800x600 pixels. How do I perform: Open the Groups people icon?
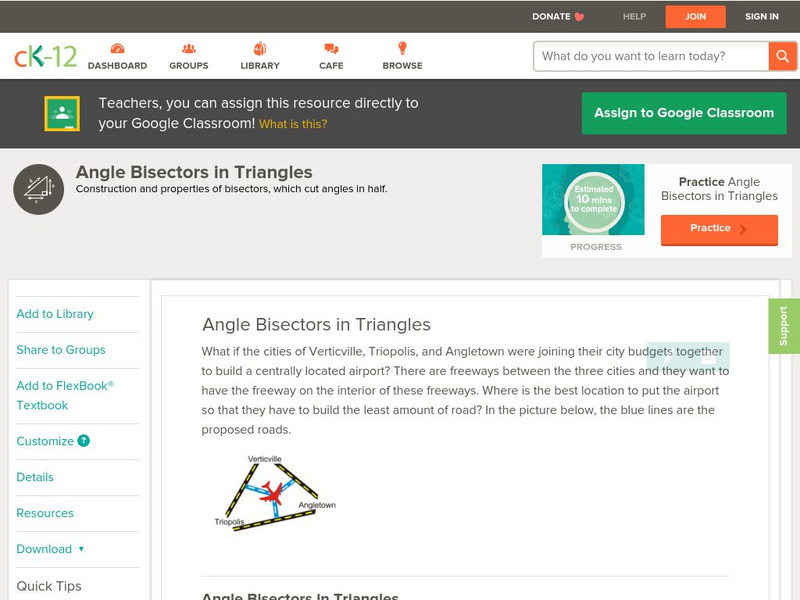coord(189,48)
